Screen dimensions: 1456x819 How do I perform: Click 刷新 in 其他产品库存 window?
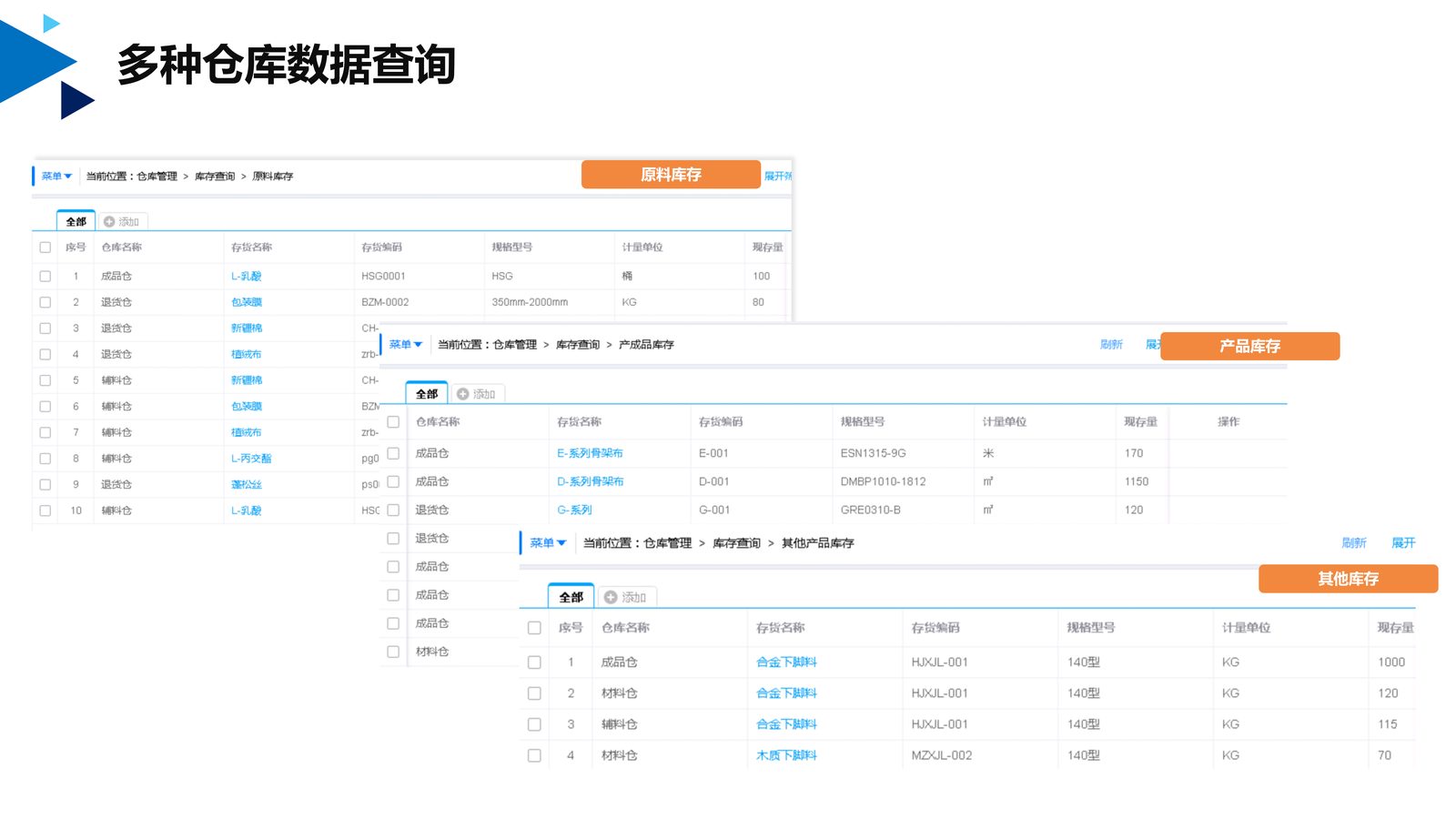pyautogui.click(x=1354, y=543)
